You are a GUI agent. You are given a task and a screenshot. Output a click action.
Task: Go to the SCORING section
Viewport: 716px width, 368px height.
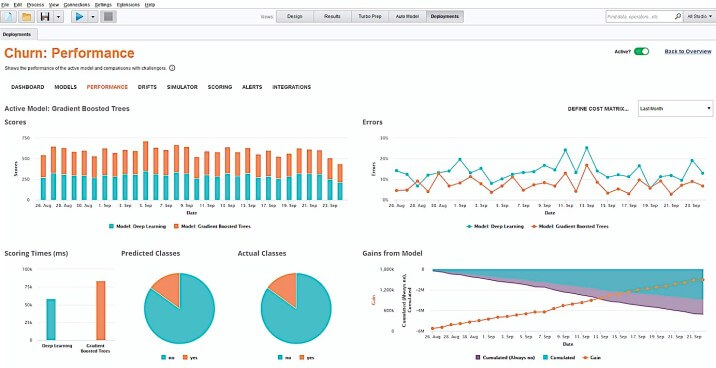(x=220, y=87)
